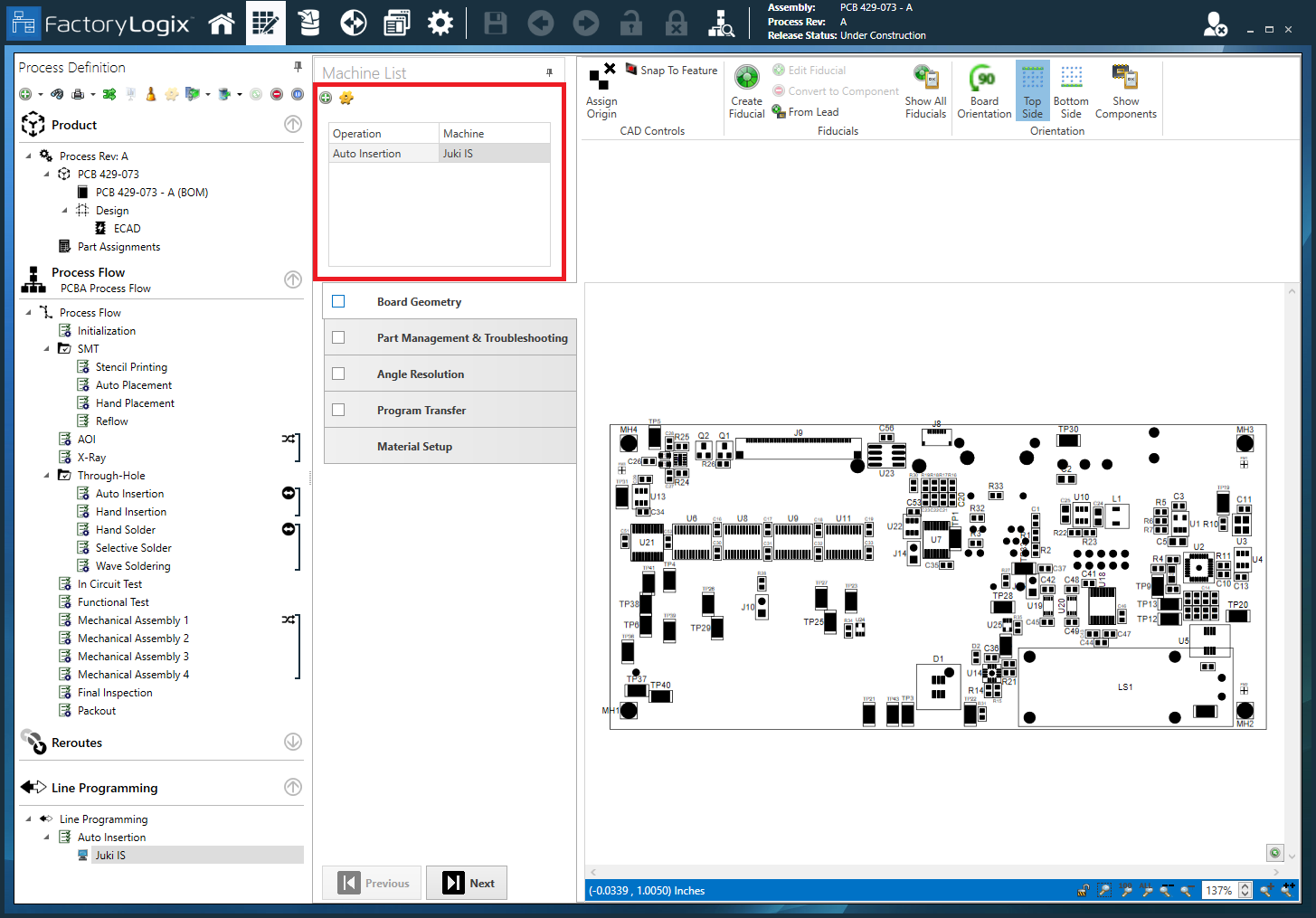
Task: Expand the Reroutes section
Action: pos(293,742)
